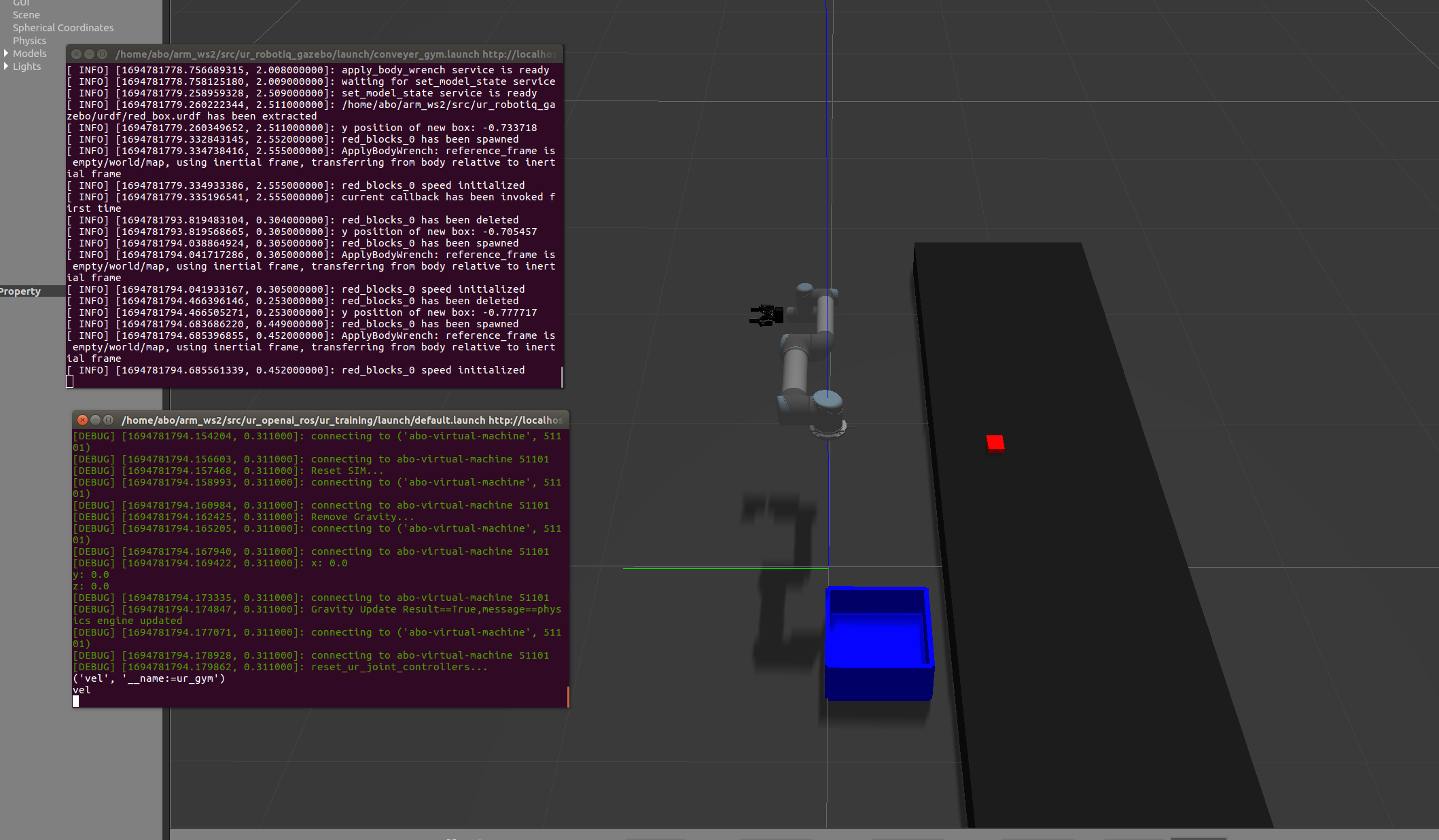Minimize the default.launch terminal window
This screenshot has width=1439, height=840.
(x=95, y=420)
